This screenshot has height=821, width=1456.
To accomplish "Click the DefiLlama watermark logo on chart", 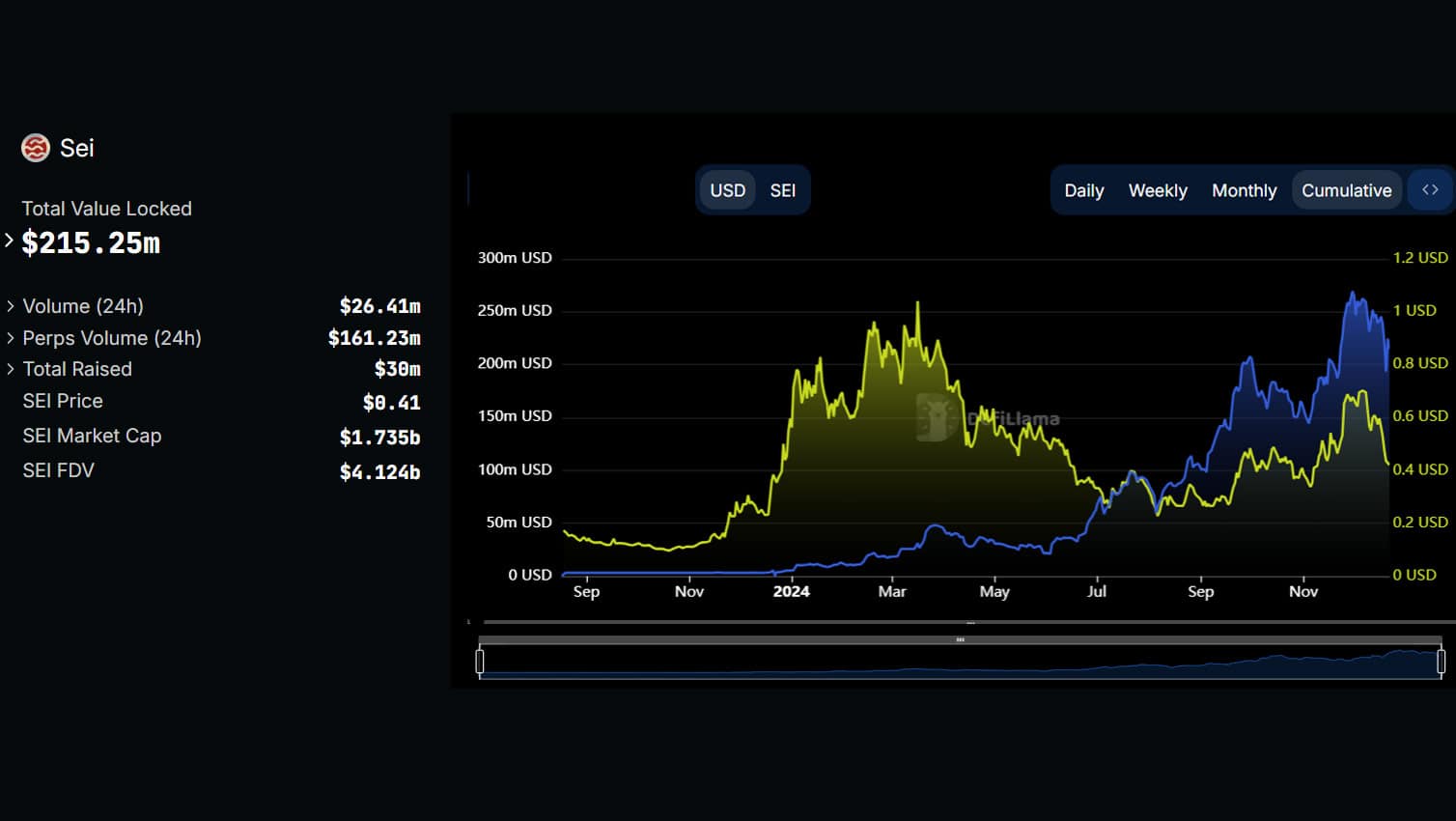I will click(x=936, y=417).
